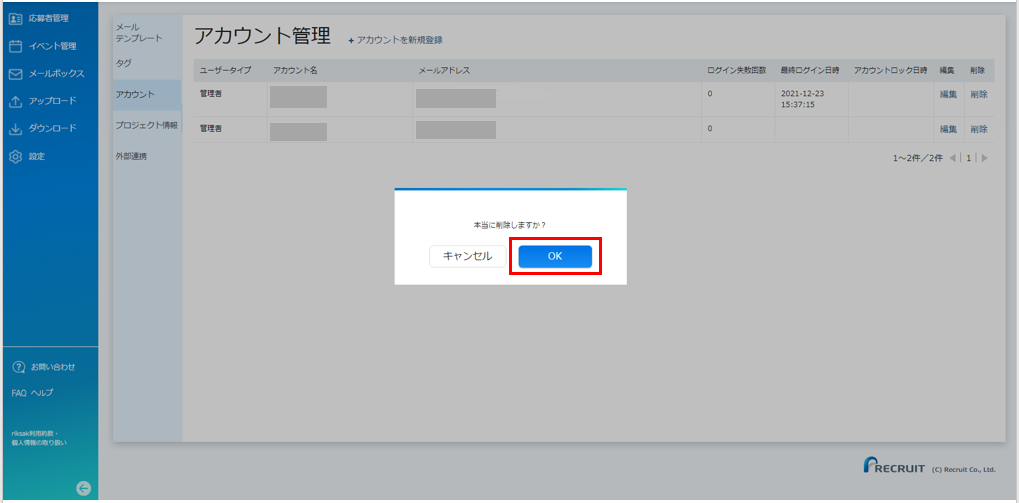This screenshot has height=503, width=1019.
Task: Open the お問い合わせ link
Action: point(53,367)
